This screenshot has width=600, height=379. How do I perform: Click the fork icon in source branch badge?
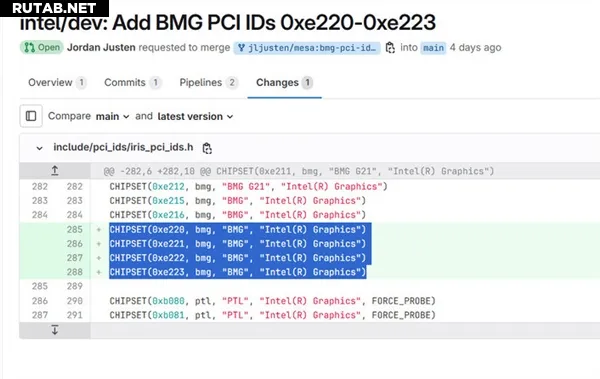coord(241,48)
